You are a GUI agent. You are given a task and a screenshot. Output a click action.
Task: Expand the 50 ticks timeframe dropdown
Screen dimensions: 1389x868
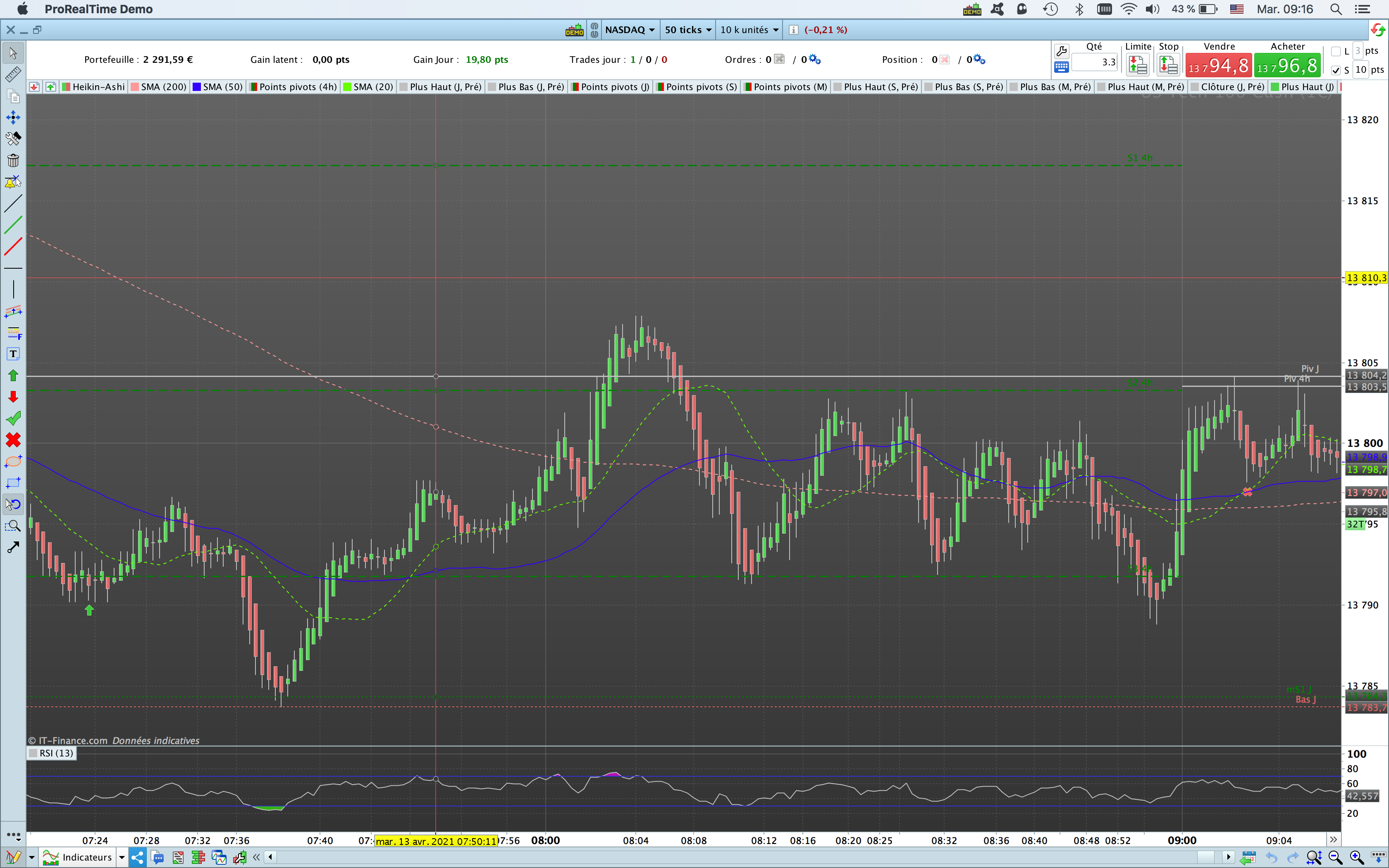coord(687,30)
